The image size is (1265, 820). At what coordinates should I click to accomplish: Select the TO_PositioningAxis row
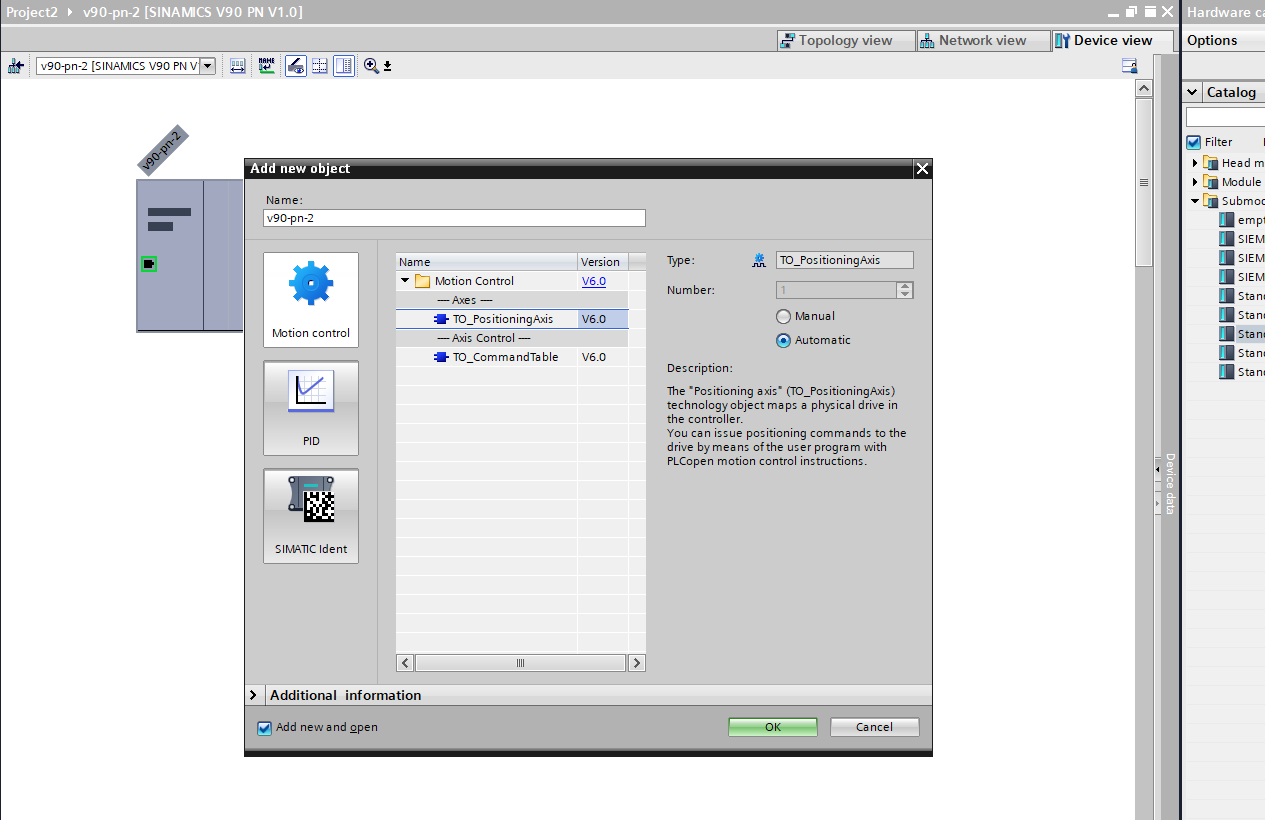point(512,319)
